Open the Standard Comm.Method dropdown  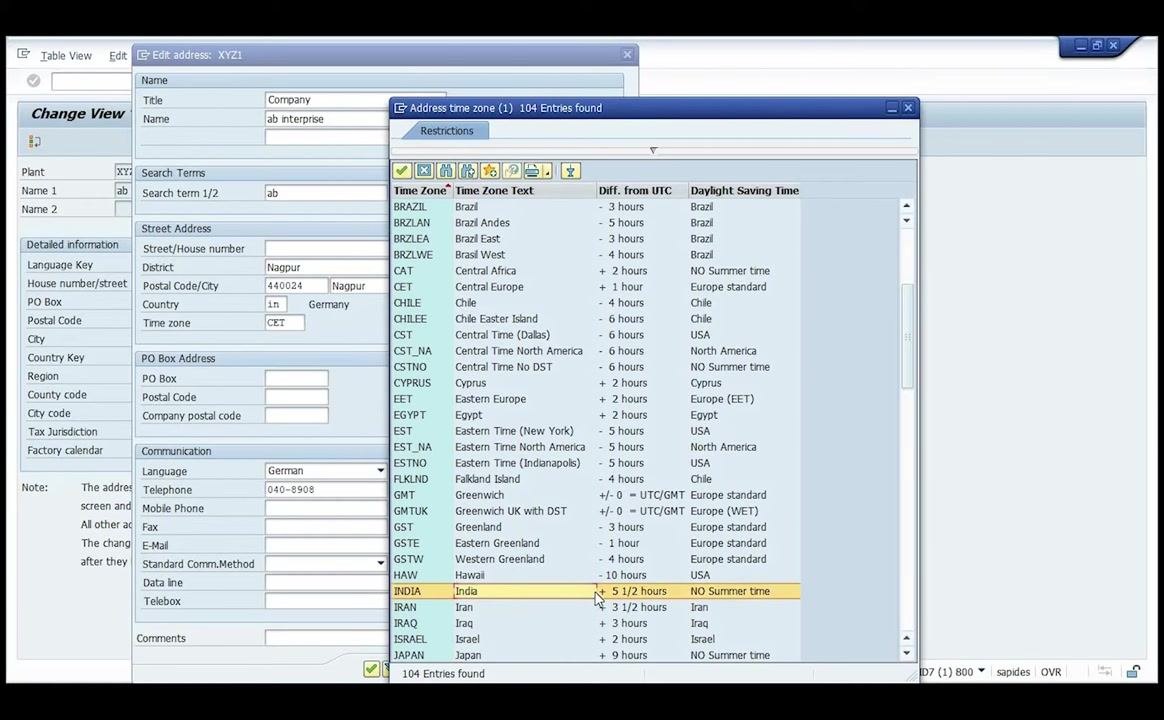pos(380,563)
